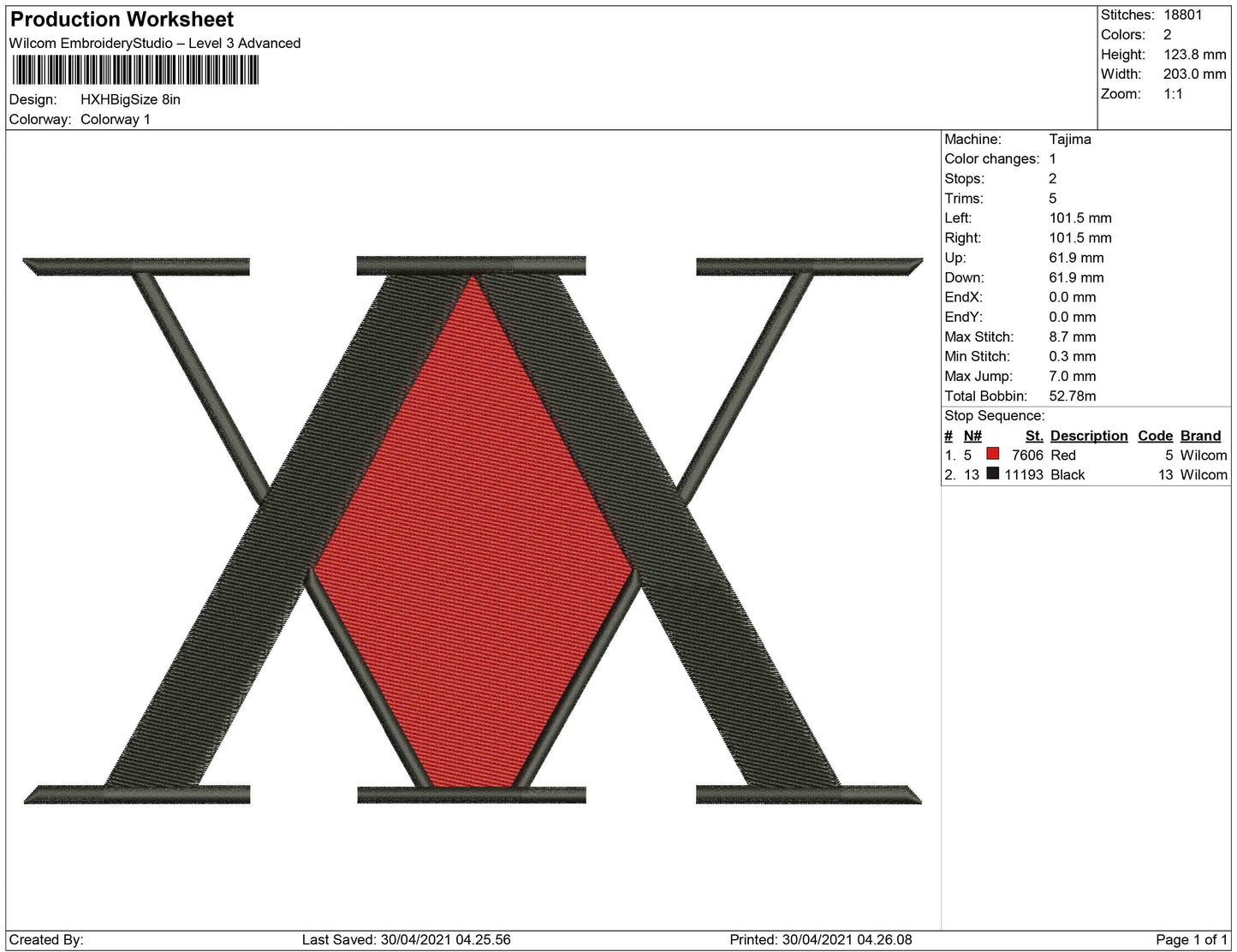Click the 'EndY:' label
1237x952 pixels.
964,316
